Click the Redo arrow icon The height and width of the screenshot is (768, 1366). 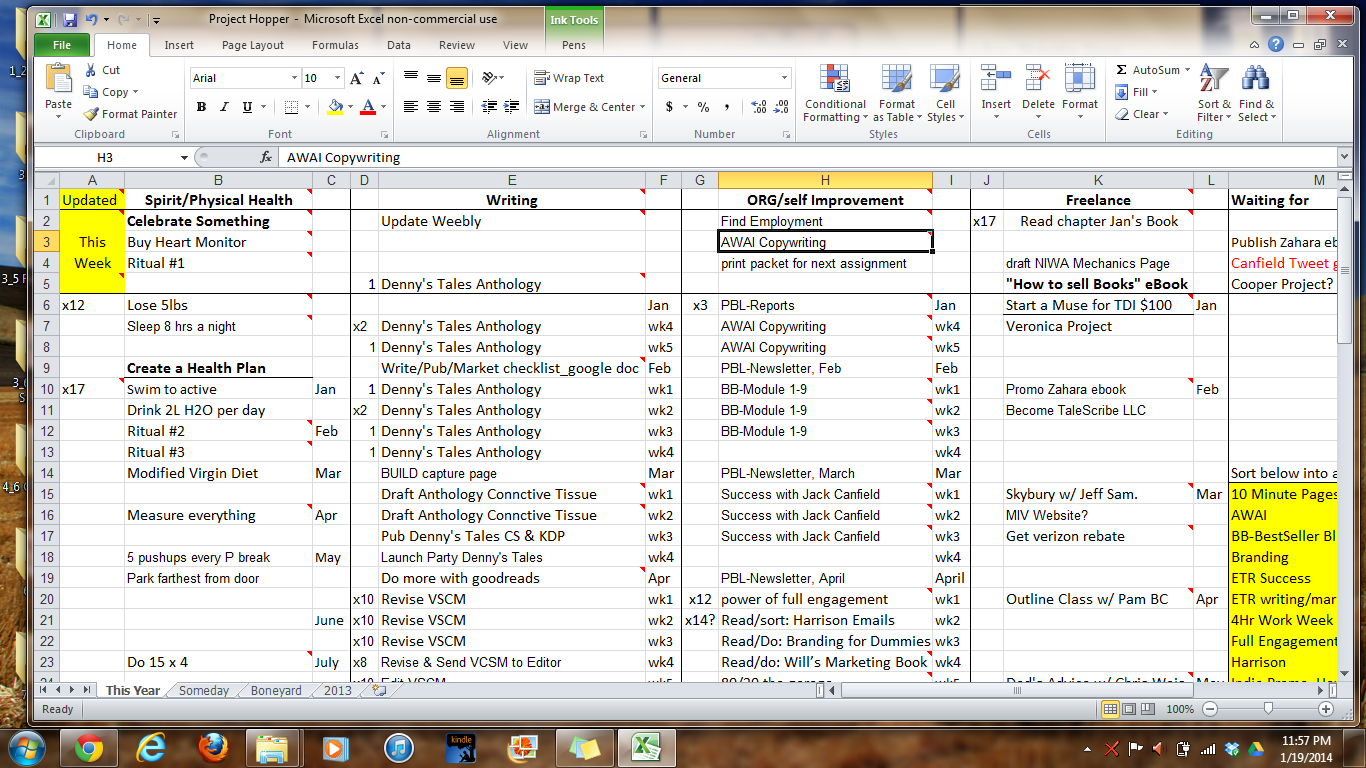tap(122, 19)
